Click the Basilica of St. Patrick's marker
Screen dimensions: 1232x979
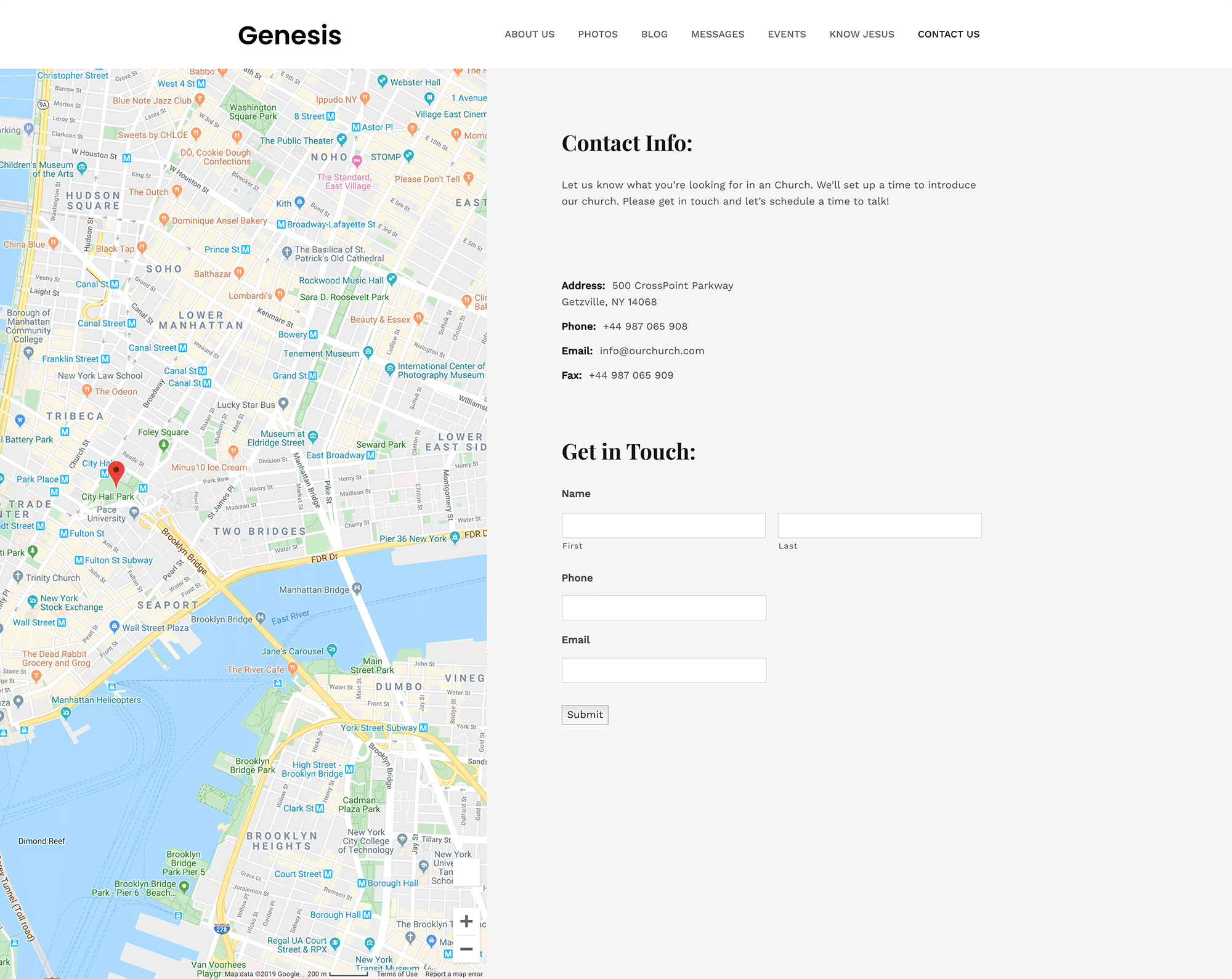286,252
